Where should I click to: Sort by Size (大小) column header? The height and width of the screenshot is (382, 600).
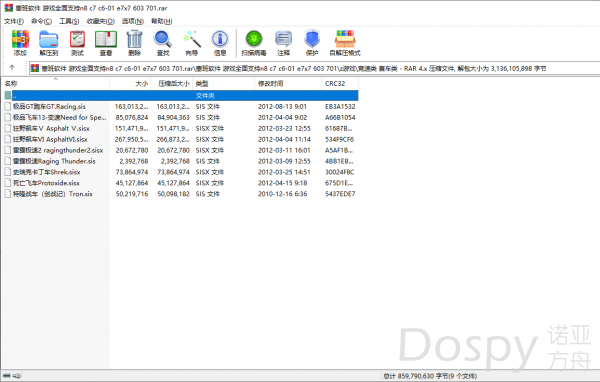click(130, 83)
